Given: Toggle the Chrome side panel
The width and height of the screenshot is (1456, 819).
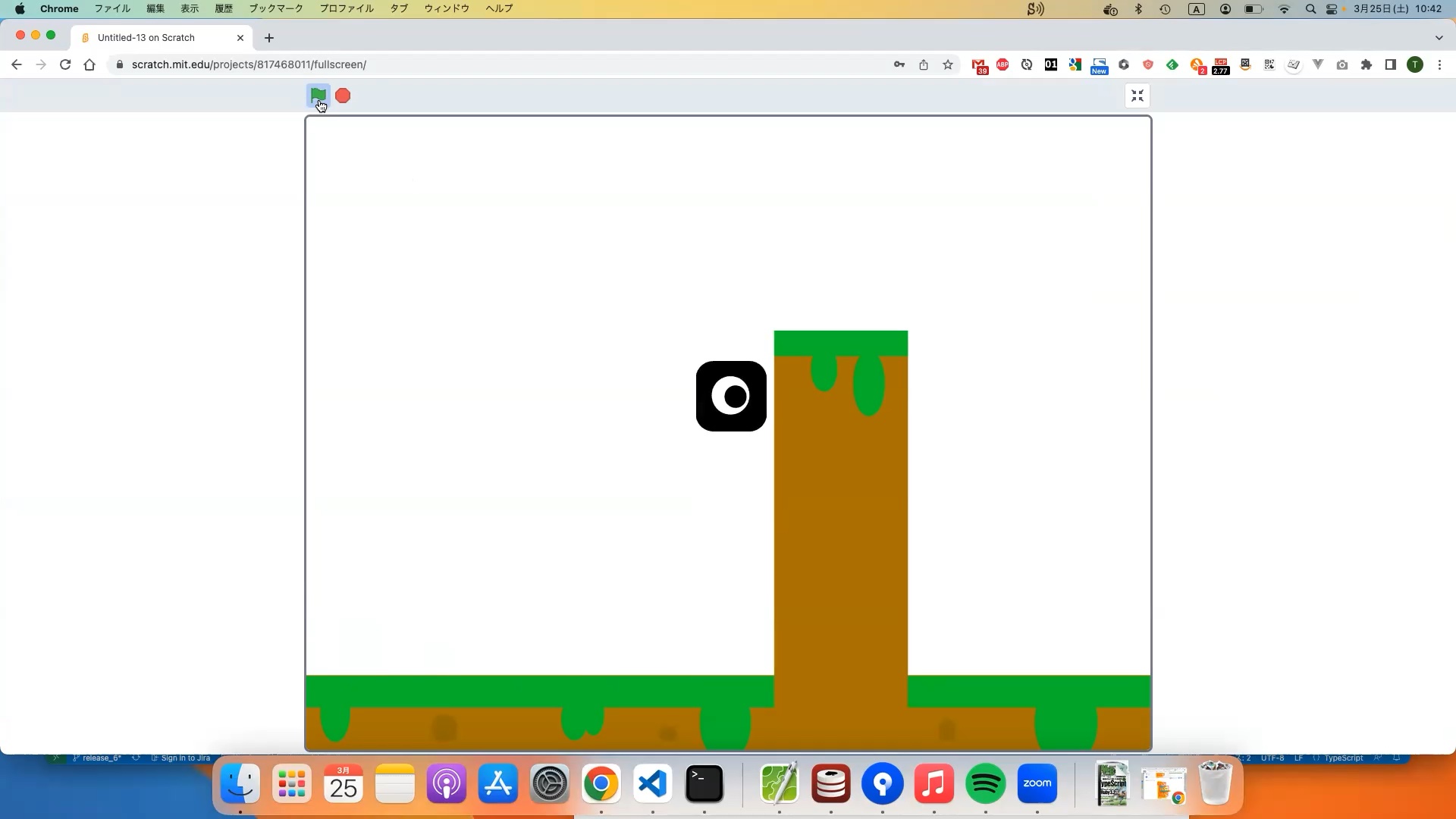Looking at the screenshot, I should tap(1391, 64).
